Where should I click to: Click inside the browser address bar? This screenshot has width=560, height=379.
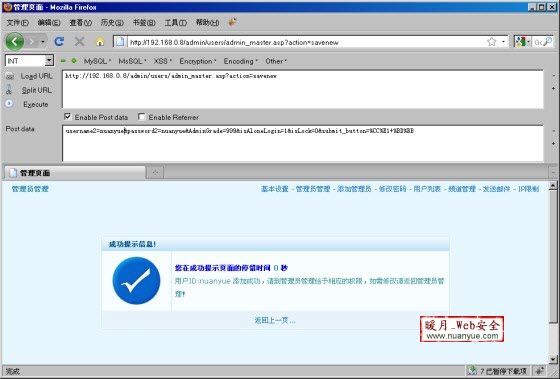306,42
